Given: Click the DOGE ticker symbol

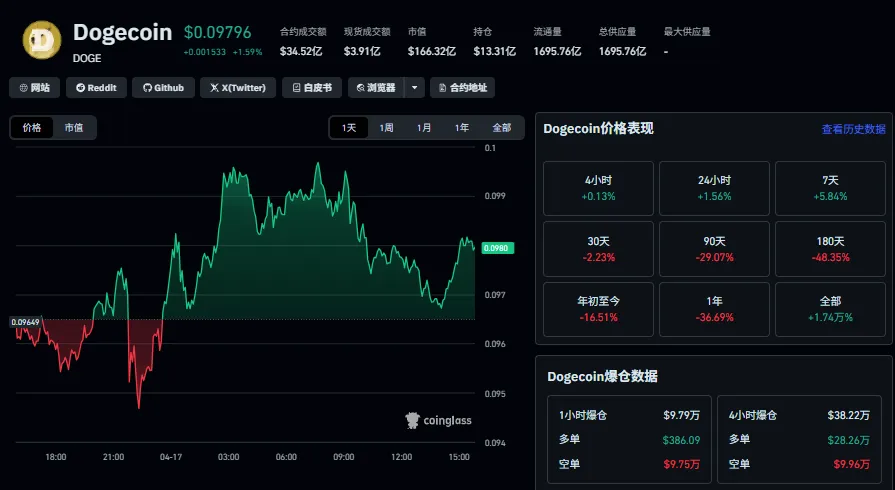Looking at the screenshot, I should (87, 58).
